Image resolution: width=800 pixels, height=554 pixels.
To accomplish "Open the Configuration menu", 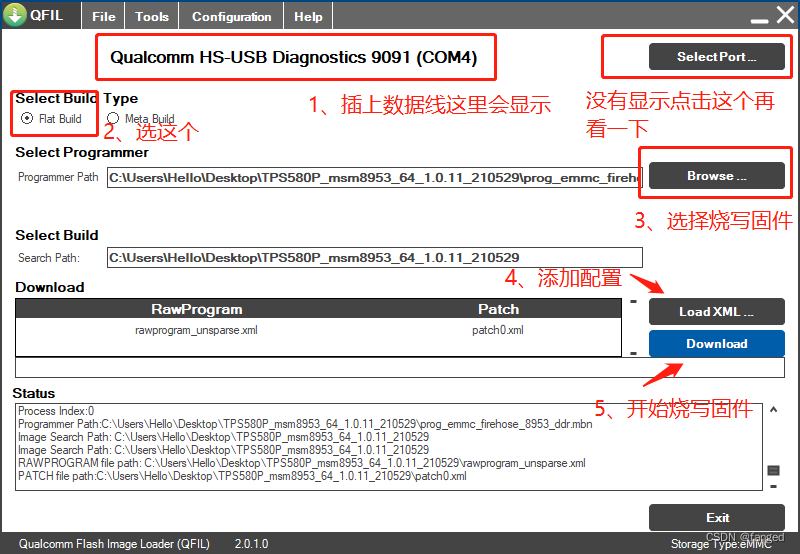I will click(231, 16).
